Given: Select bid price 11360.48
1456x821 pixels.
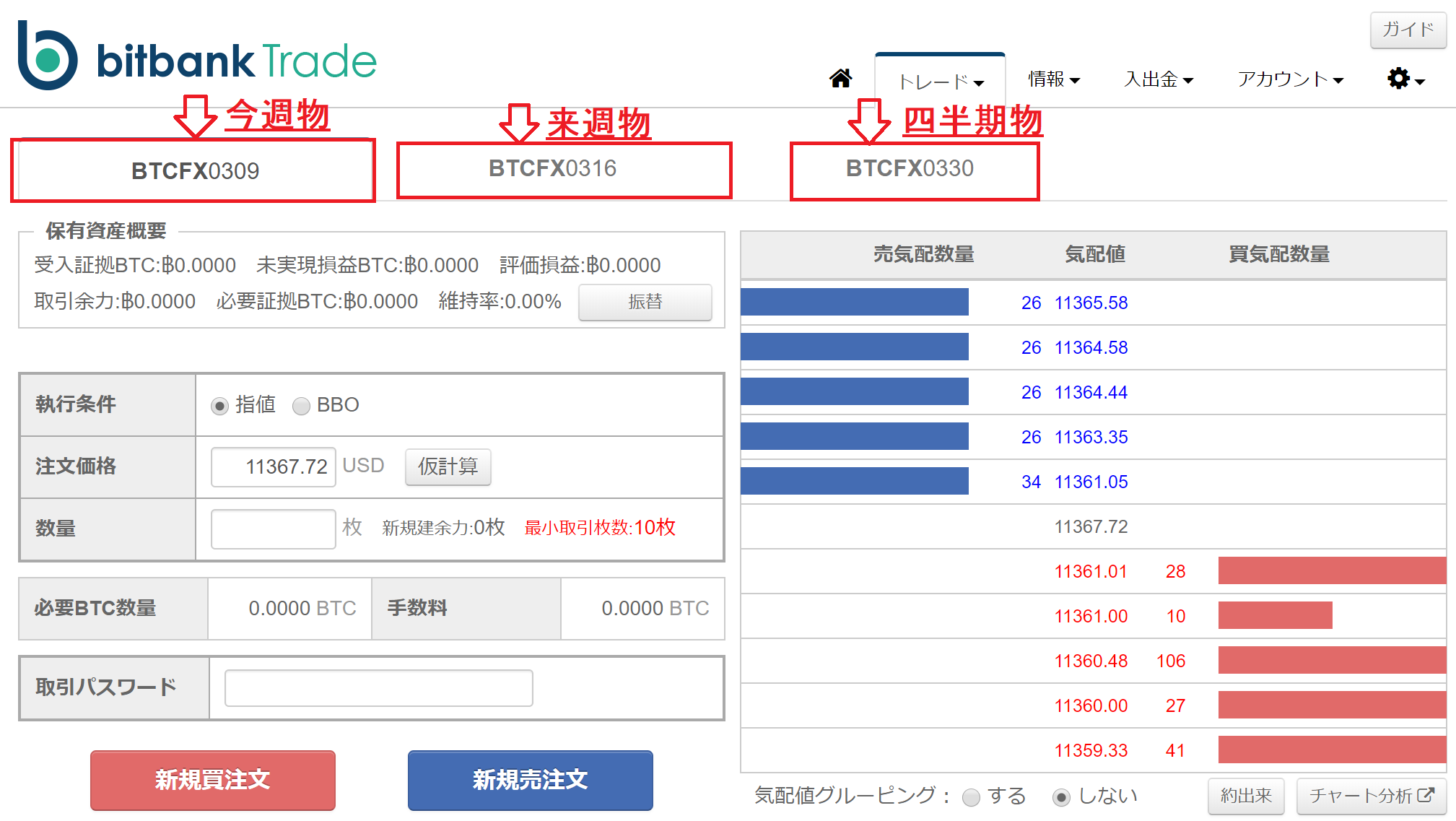Looking at the screenshot, I should point(1091,661).
